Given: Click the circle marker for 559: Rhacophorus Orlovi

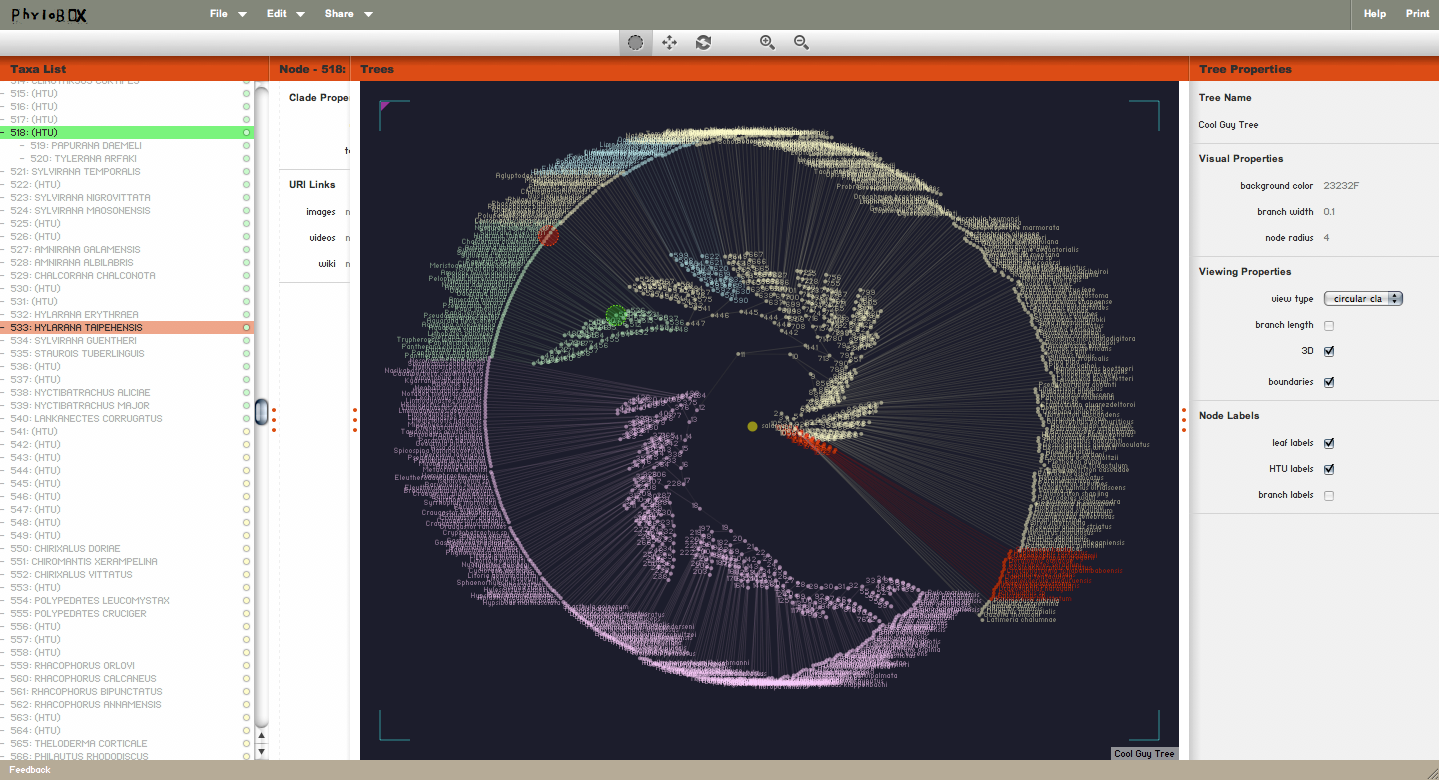Looking at the screenshot, I should [246, 666].
